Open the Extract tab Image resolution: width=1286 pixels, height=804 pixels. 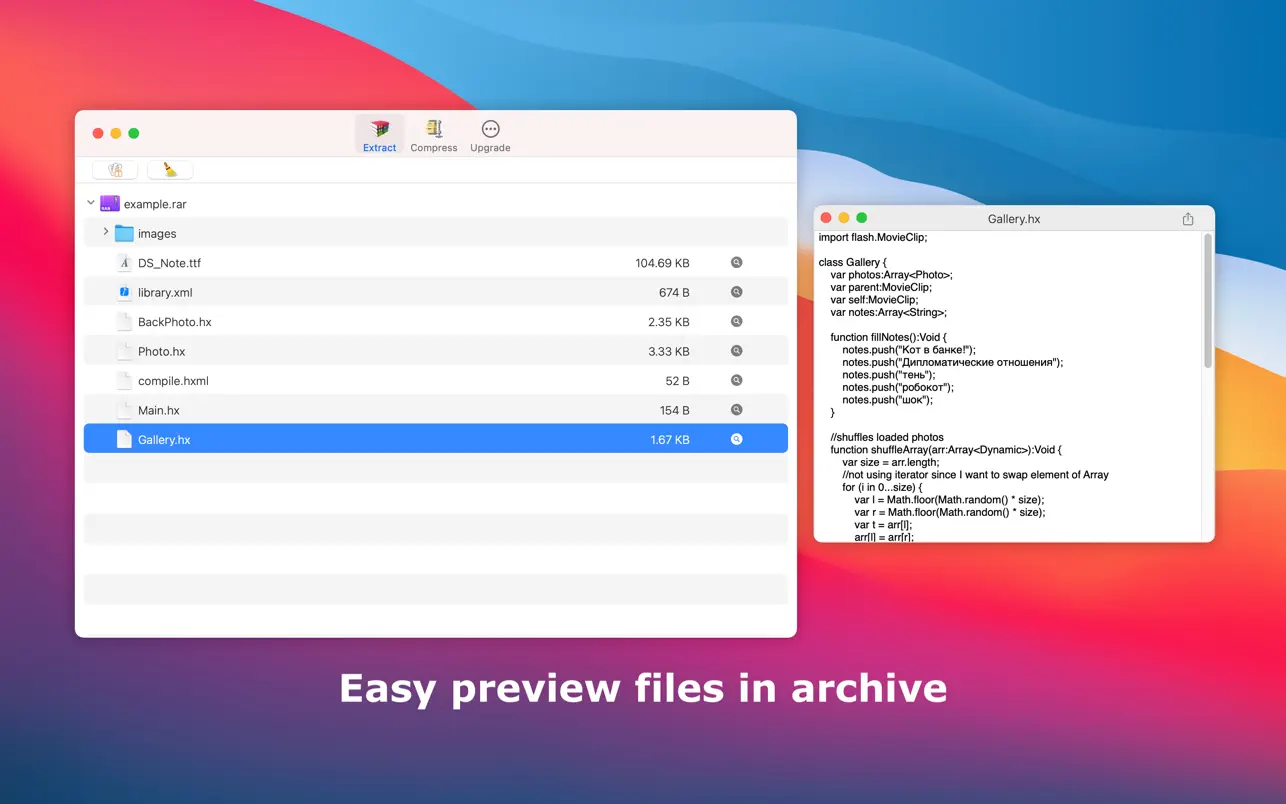(x=379, y=135)
